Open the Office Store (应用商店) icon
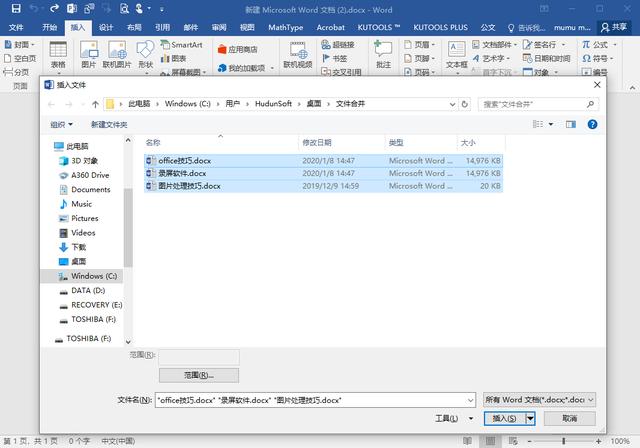Image resolution: width=640 pixels, height=448 pixels. [238, 49]
